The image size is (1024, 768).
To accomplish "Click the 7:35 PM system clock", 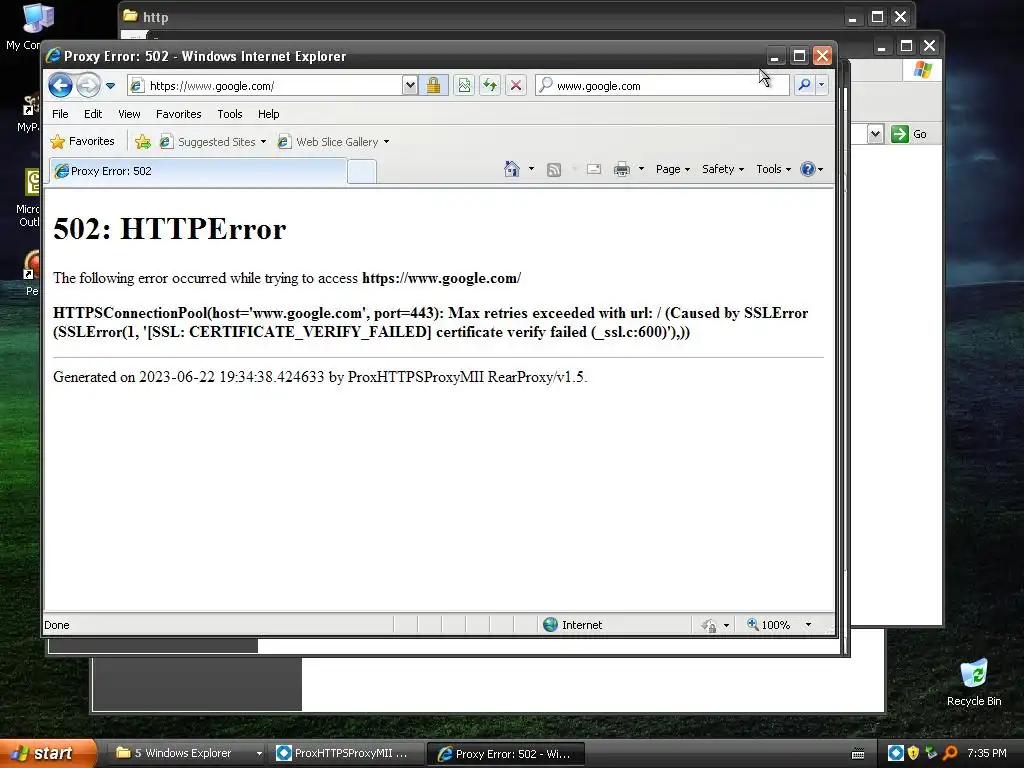I will click(987, 753).
